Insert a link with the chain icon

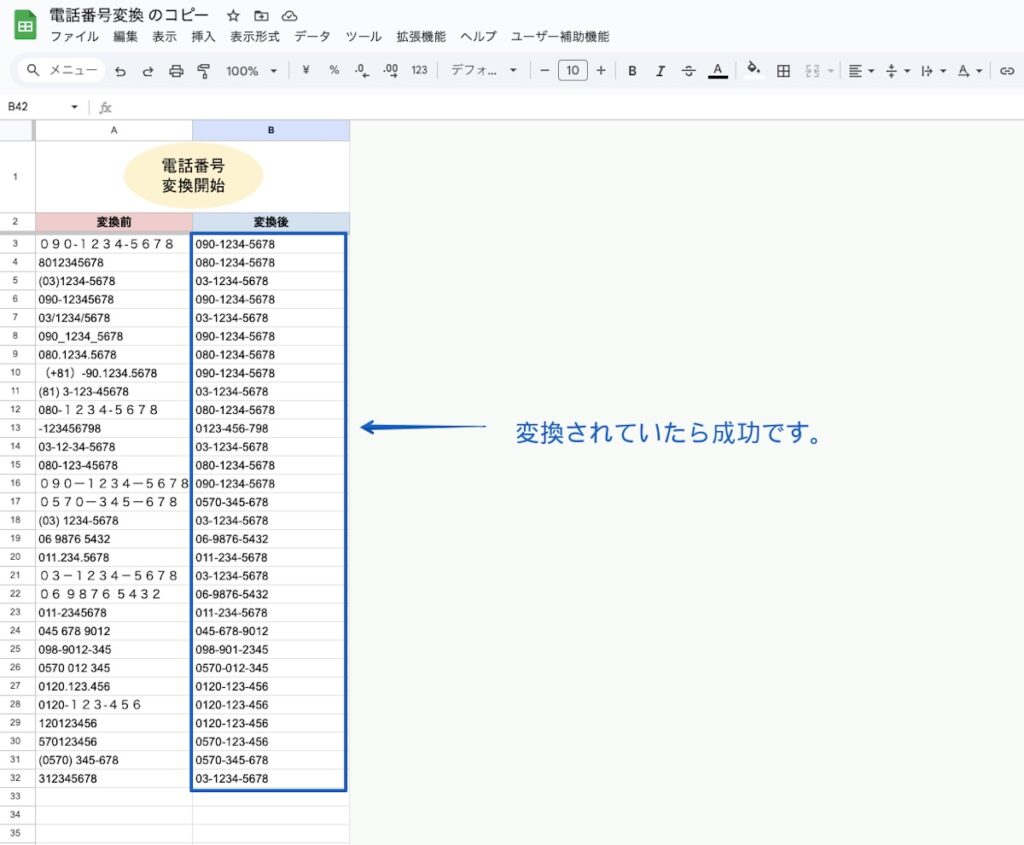point(1006,71)
